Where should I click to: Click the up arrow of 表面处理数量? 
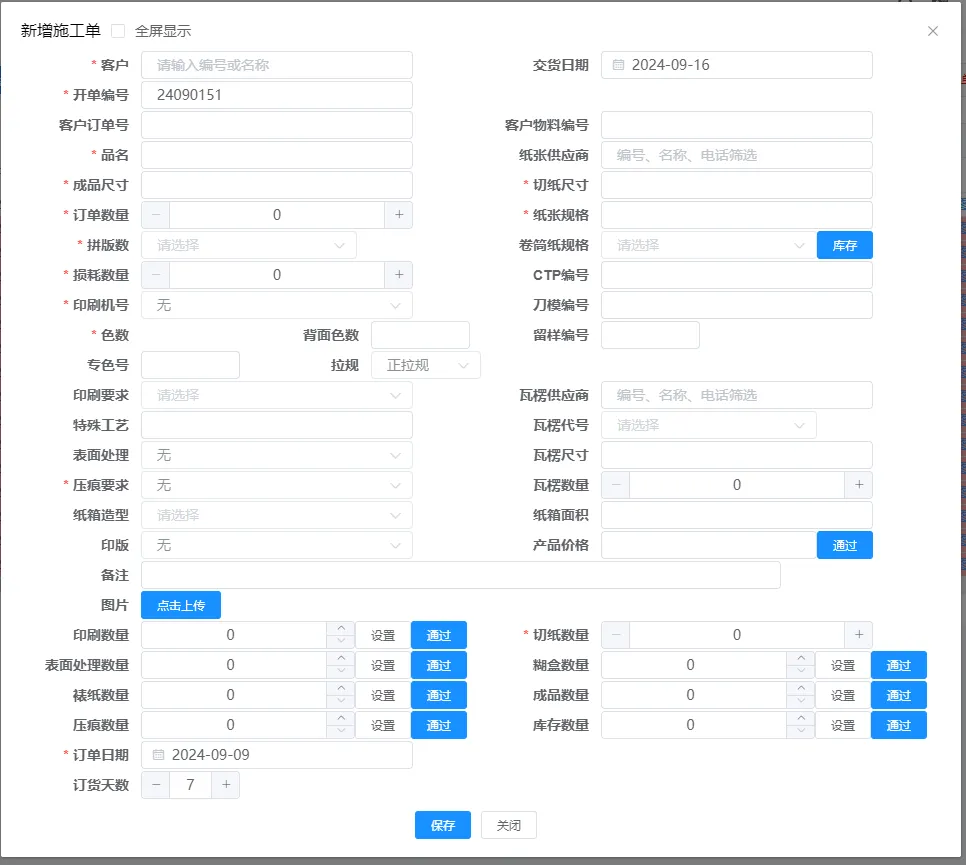pyautogui.click(x=341, y=658)
